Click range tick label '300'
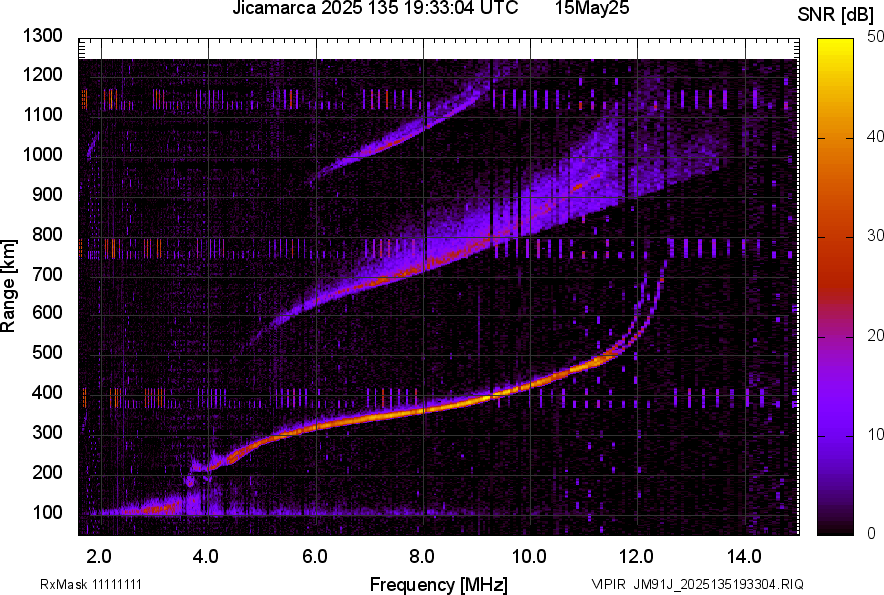This screenshot has width=884, height=595. 47,432
